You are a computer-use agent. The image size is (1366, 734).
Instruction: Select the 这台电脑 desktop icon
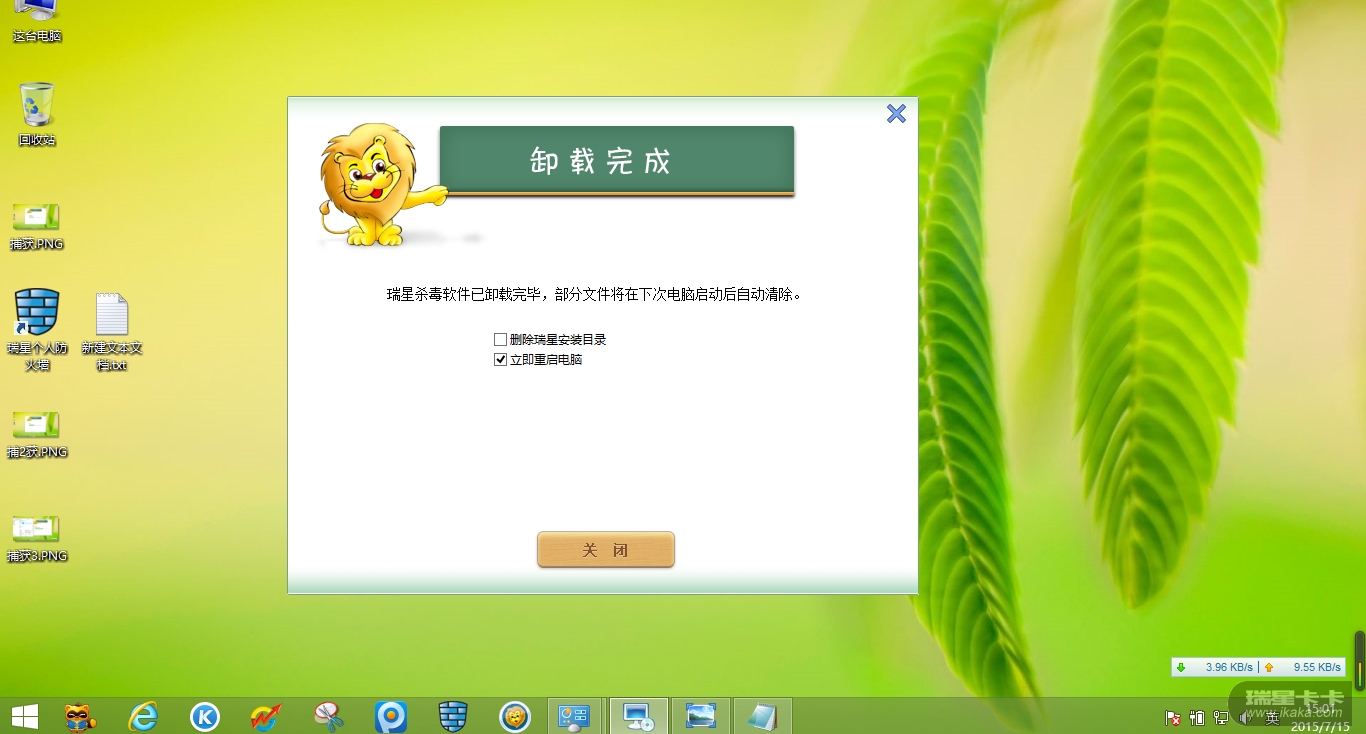tap(37, 22)
